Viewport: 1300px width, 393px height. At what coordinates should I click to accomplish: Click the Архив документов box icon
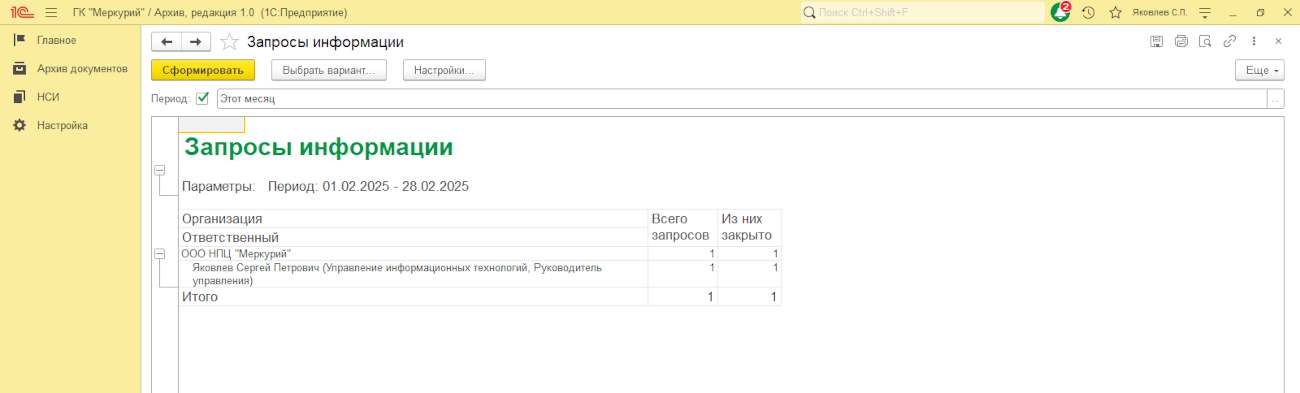pyautogui.click(x=19, y=69)
